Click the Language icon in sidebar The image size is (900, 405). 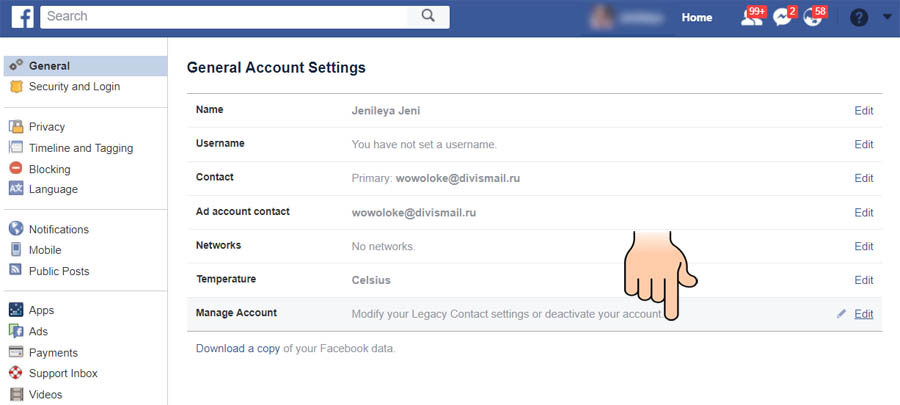[16, 189]
